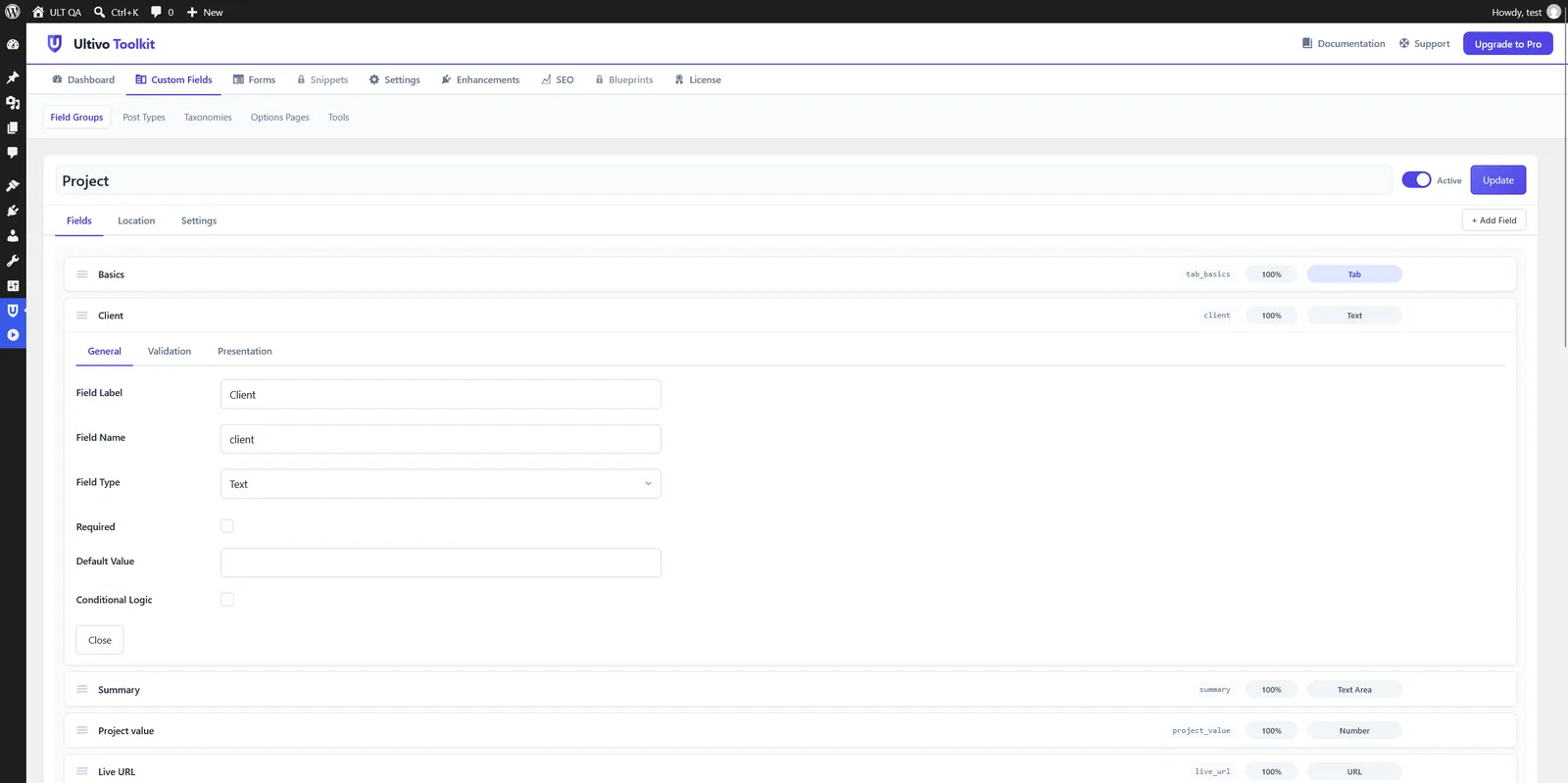Check the Required checkbox
The width and height of the screenshot is (1568, 783).
[227, 526]
